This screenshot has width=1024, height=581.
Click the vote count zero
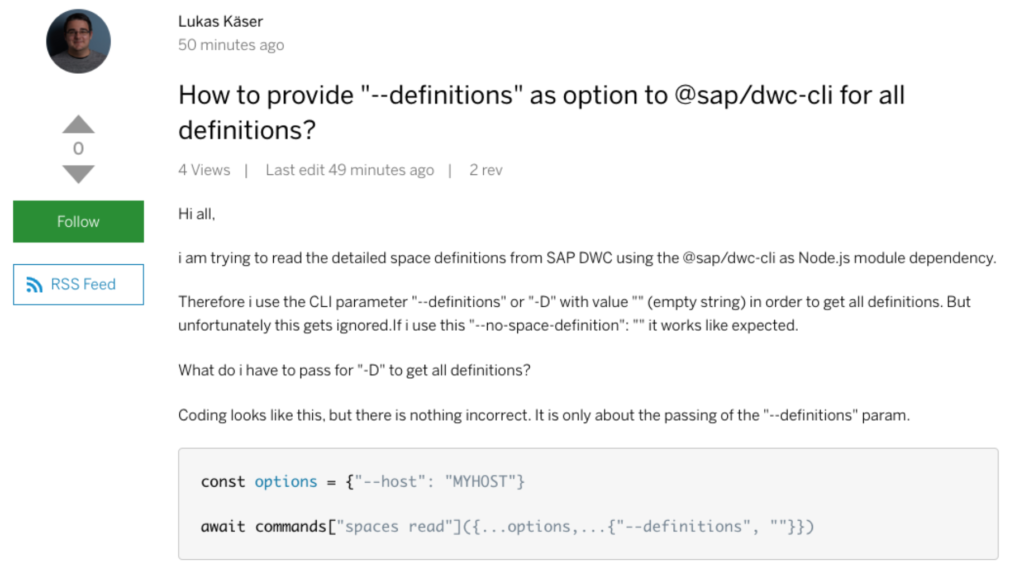(78, 149)
